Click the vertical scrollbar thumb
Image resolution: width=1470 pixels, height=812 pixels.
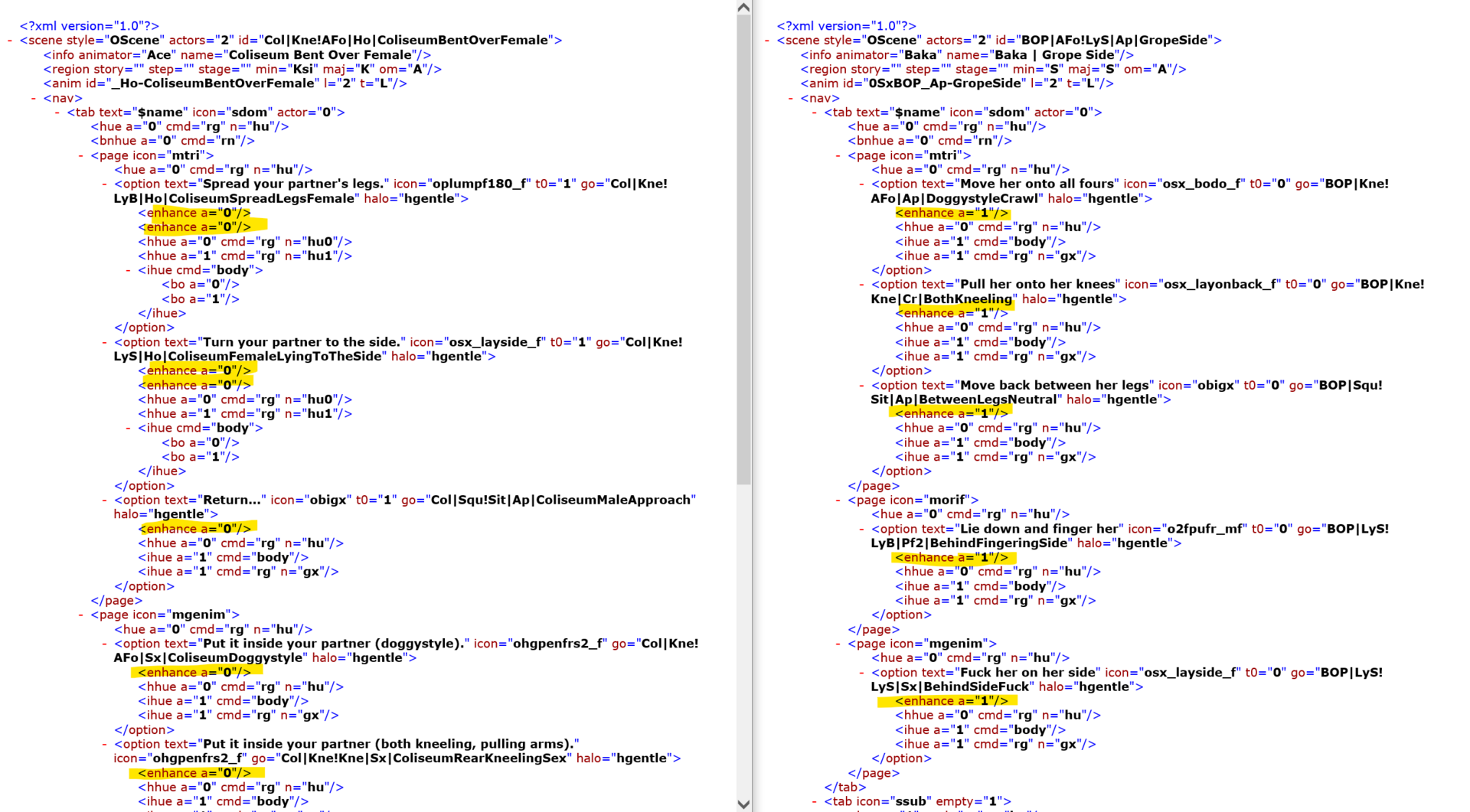coord(743,249)
